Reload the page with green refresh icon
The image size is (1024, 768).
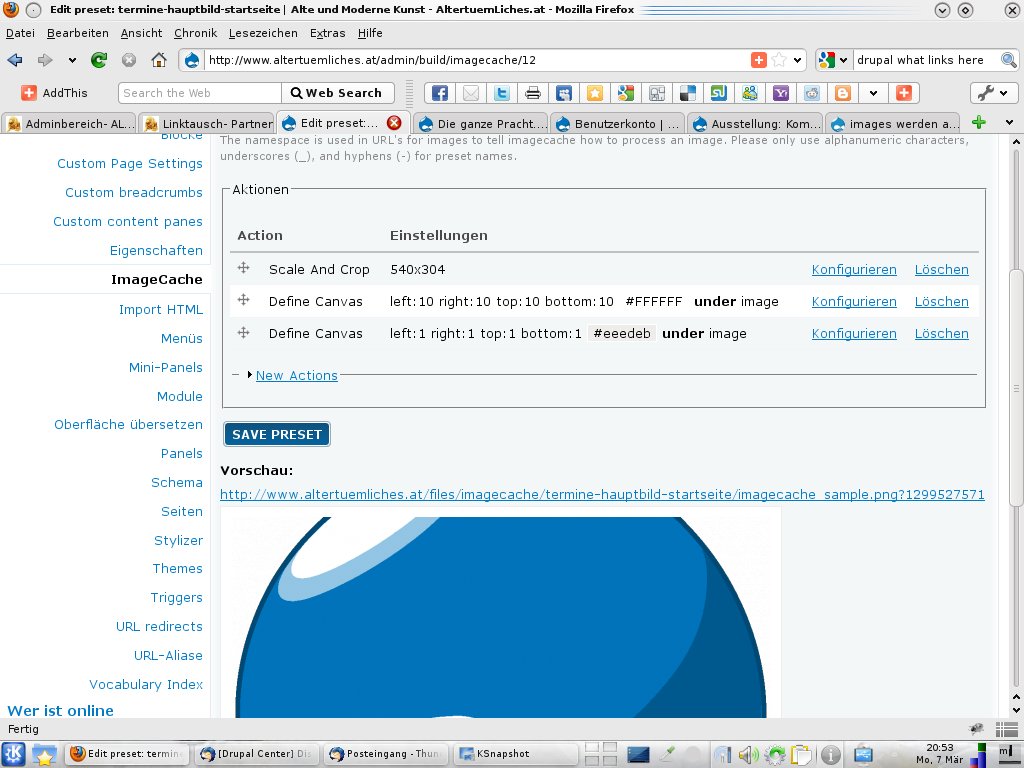point(99,60)
